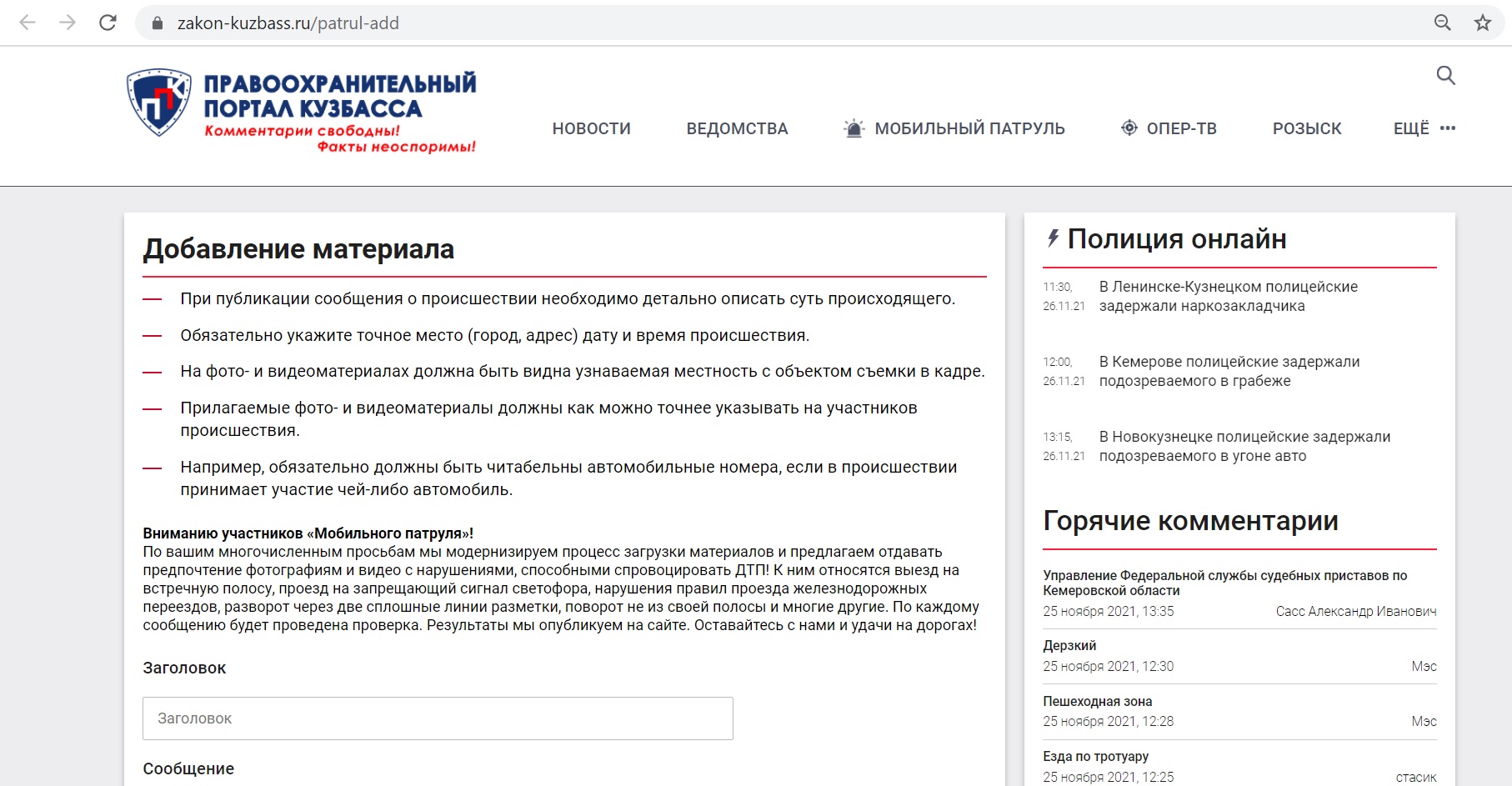The height and width of the screenshot is (786, 1512).
Task: Click the Сообщение field label
Action: tap(188, 768)
